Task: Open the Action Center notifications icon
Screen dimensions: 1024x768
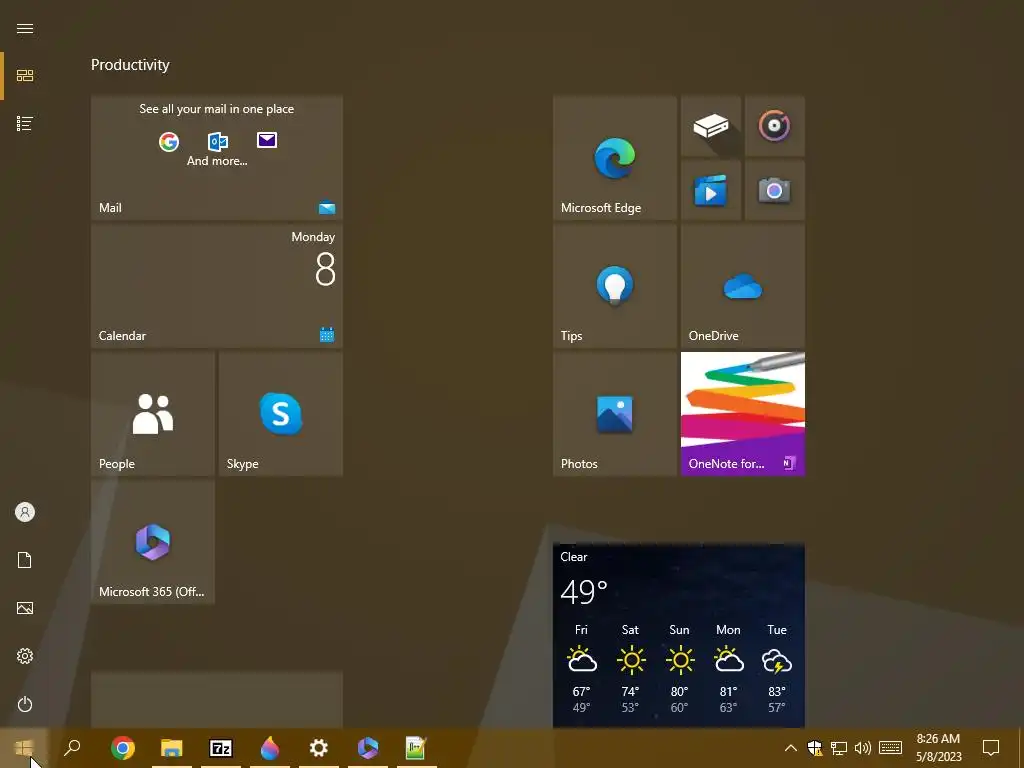Action: click(x=991, y=748)
